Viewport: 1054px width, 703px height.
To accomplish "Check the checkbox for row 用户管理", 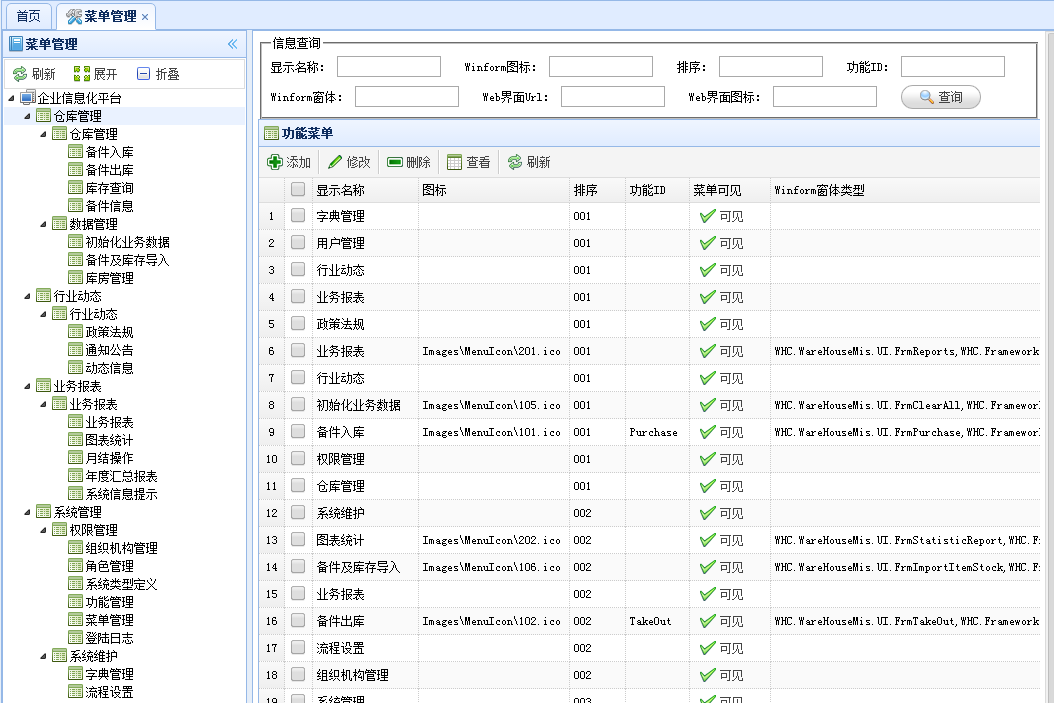I will pyautogui.click(x=298, y=243).
